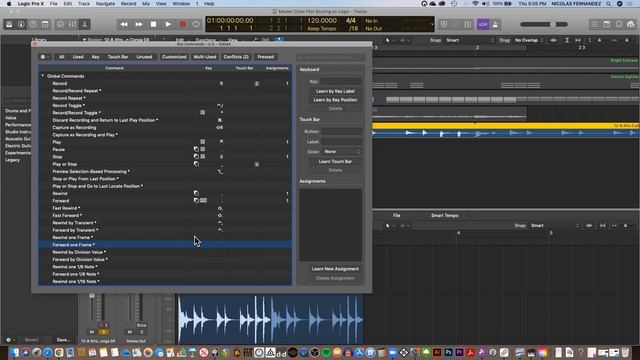Image resolution: width=640 pixels, height=360 pixels.
Task: Toggle the Inspector button in control bar
Action: pyautogui.click(x=21, y=24)
